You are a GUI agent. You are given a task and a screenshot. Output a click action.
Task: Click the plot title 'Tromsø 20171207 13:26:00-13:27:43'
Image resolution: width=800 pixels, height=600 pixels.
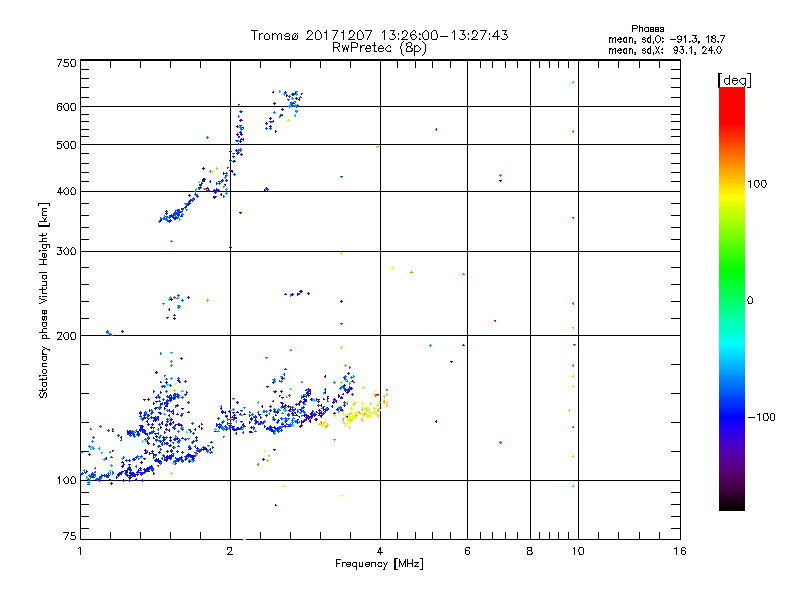point(379,35)
